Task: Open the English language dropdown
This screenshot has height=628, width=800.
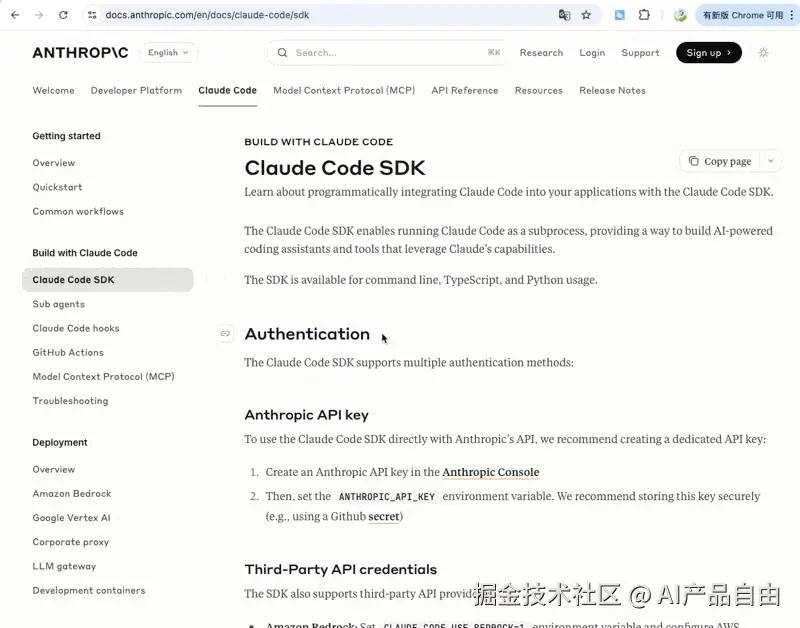Action: point(168,53)
